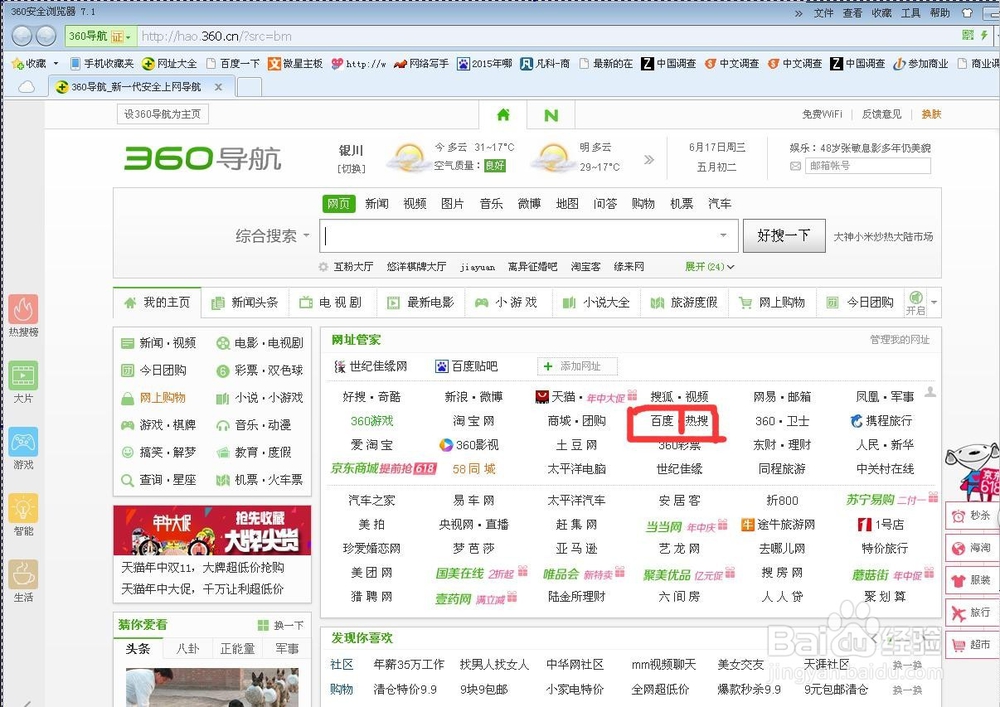
Task: Switch to 八卦 tab in 猜你爱看
Action: point(188,648)
